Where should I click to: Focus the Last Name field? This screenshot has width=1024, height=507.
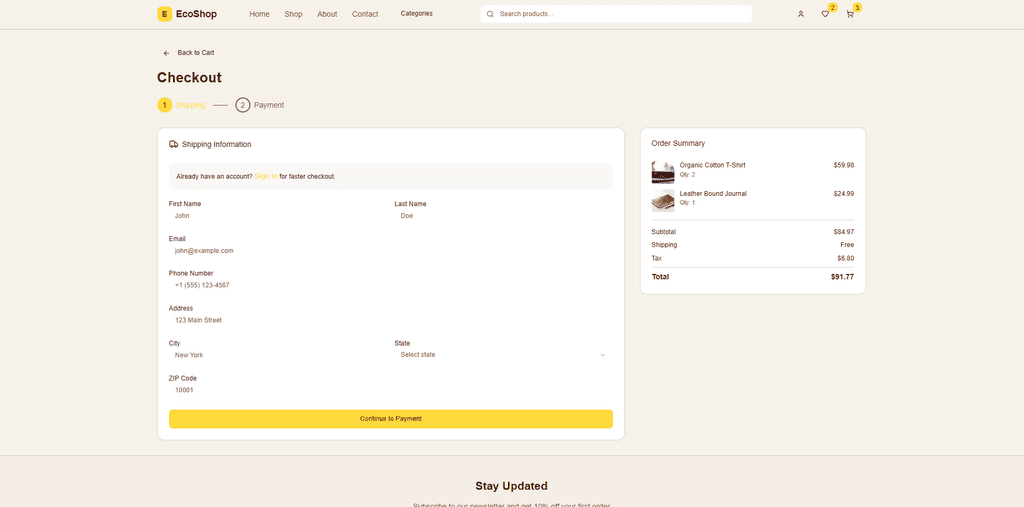504,216
